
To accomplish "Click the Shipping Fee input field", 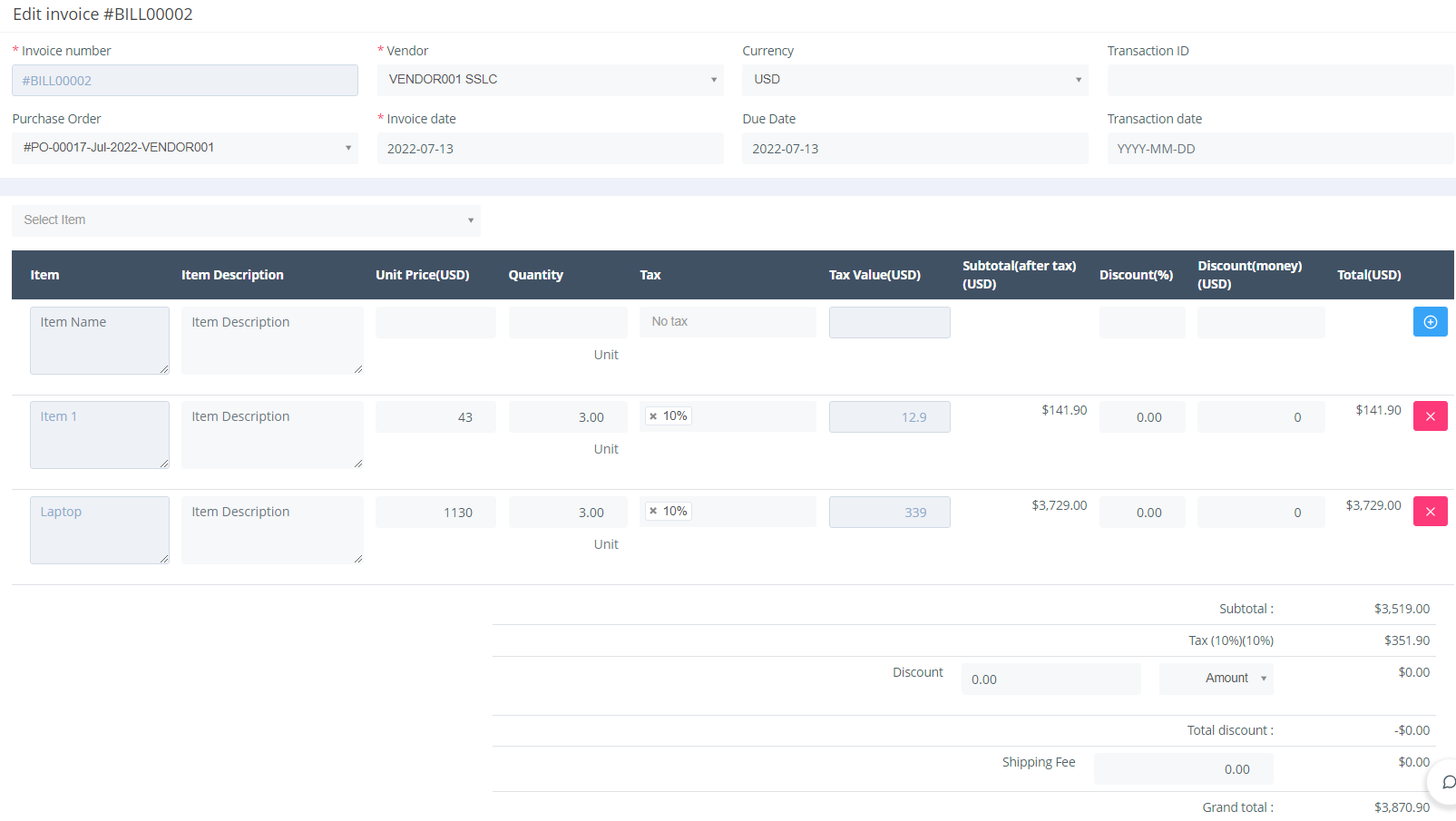I will coord(1183,768).
